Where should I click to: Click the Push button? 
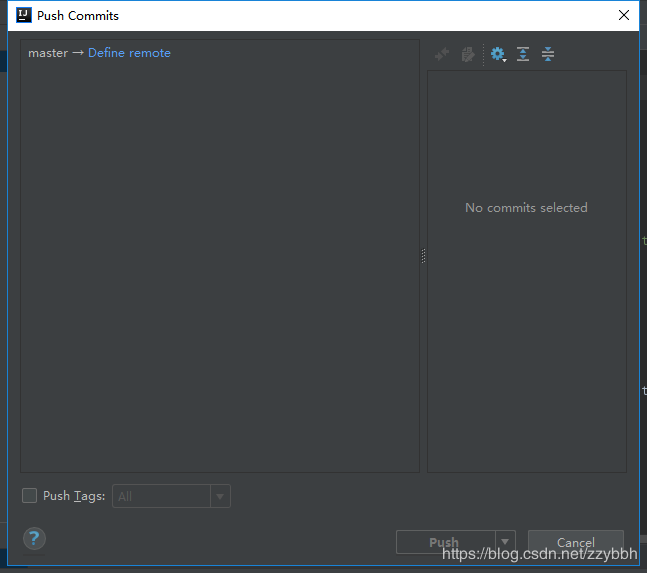446,542
